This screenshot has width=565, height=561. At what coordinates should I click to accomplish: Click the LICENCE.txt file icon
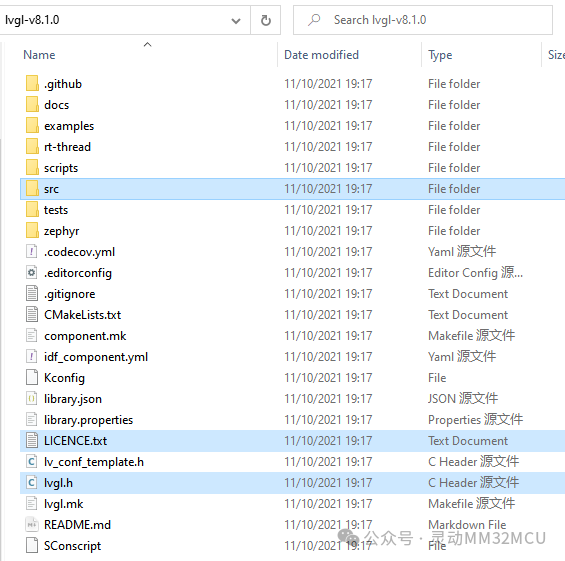coord(32,441)
